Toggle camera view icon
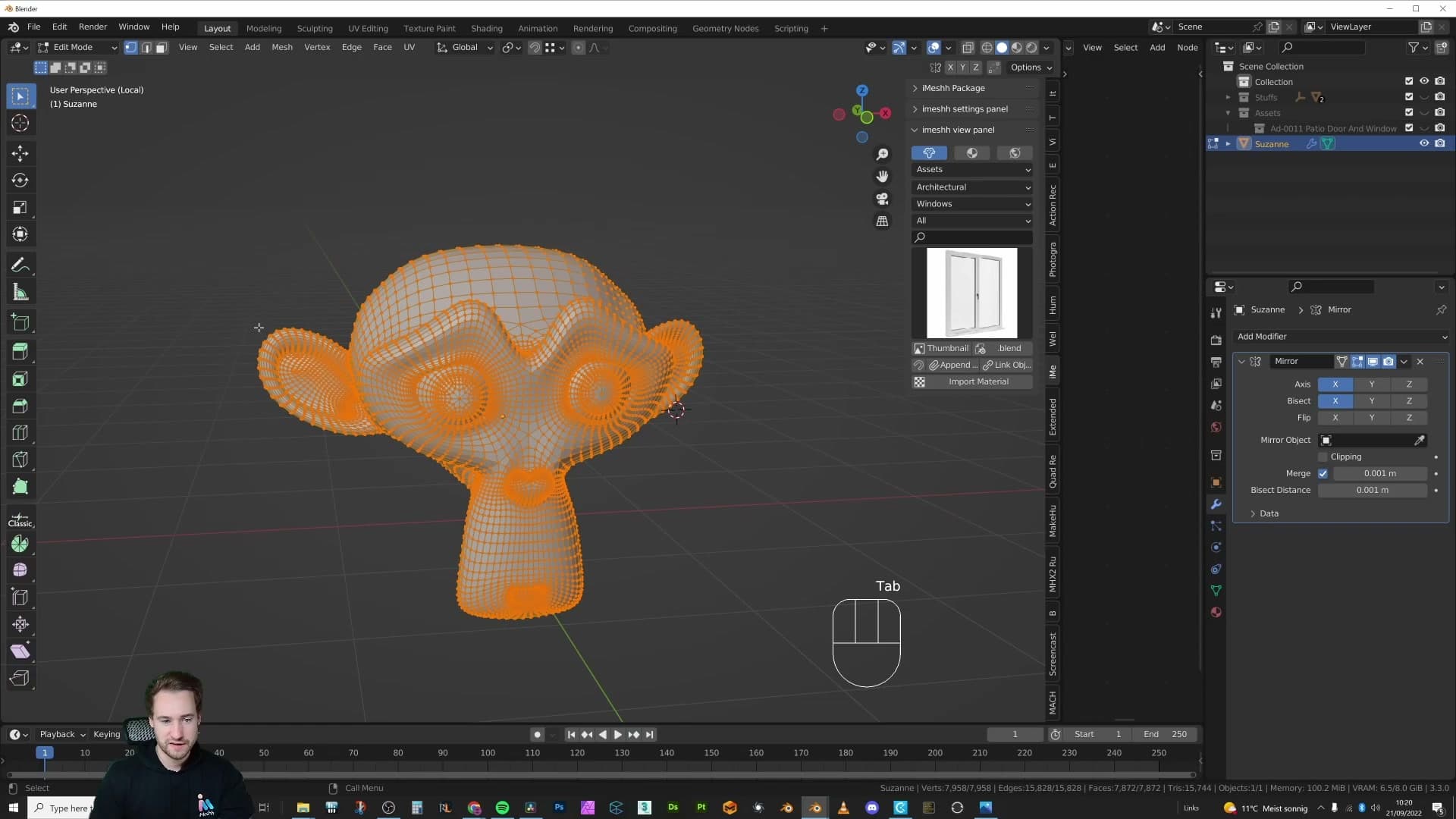Image resolution: width=1456 pixels, height=819 pixels. [882, 199]
